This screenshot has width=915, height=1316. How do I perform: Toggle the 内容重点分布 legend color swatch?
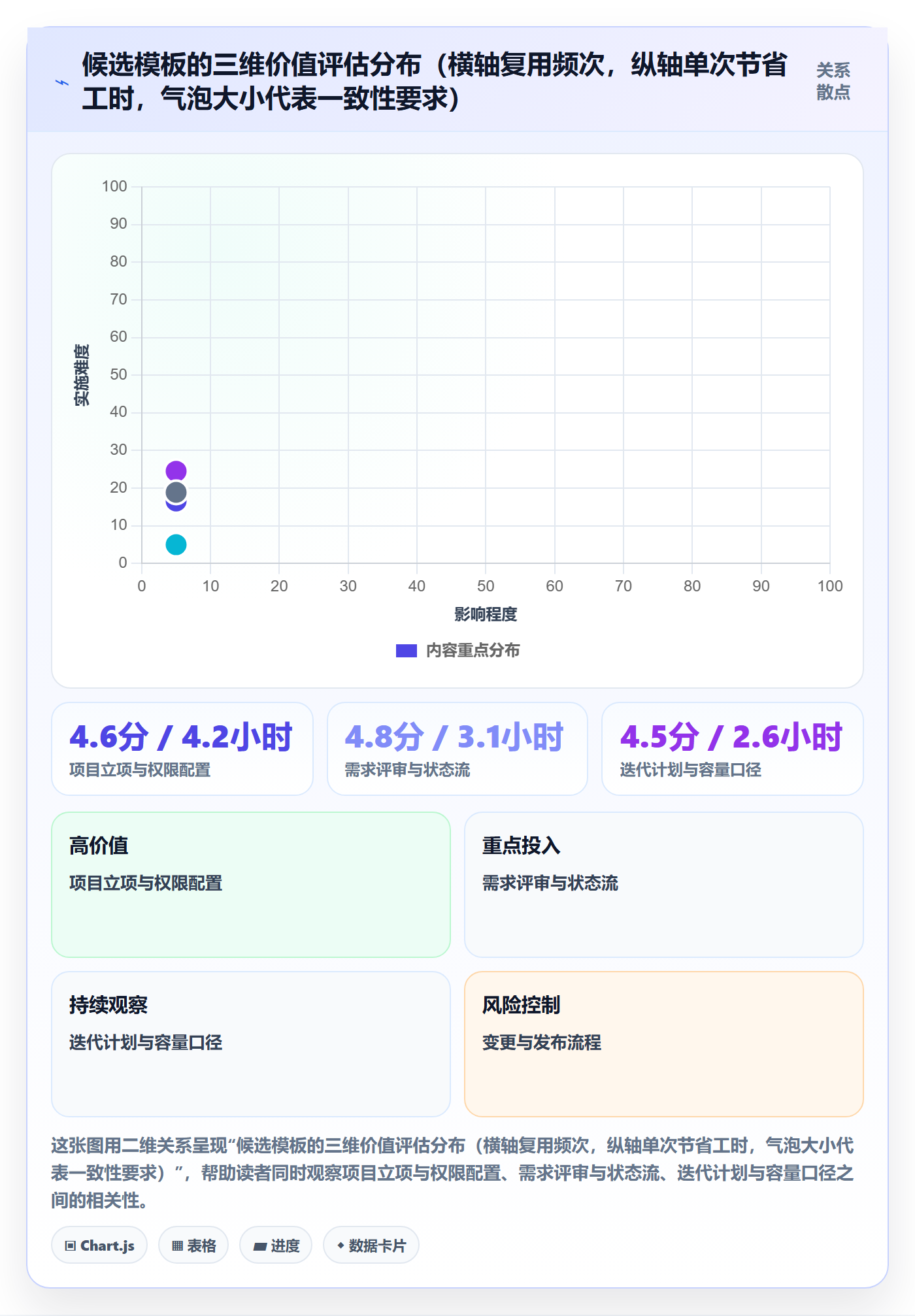pos(406,651)
